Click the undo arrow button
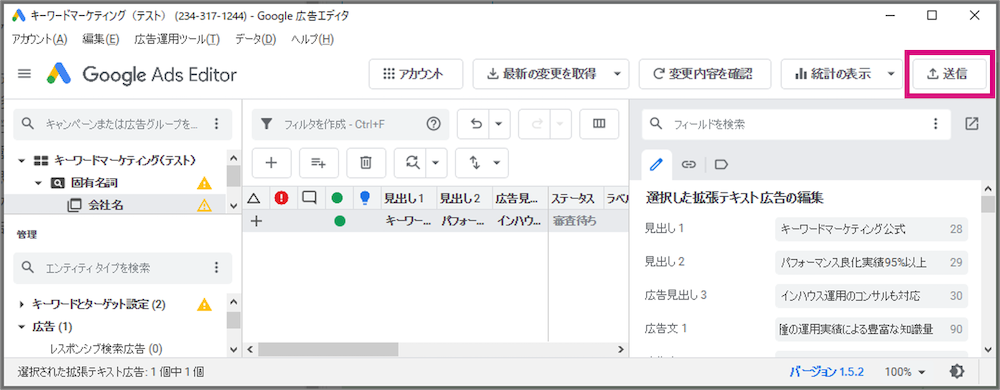This screenshot has height=390, width=1000. point(475,124)
